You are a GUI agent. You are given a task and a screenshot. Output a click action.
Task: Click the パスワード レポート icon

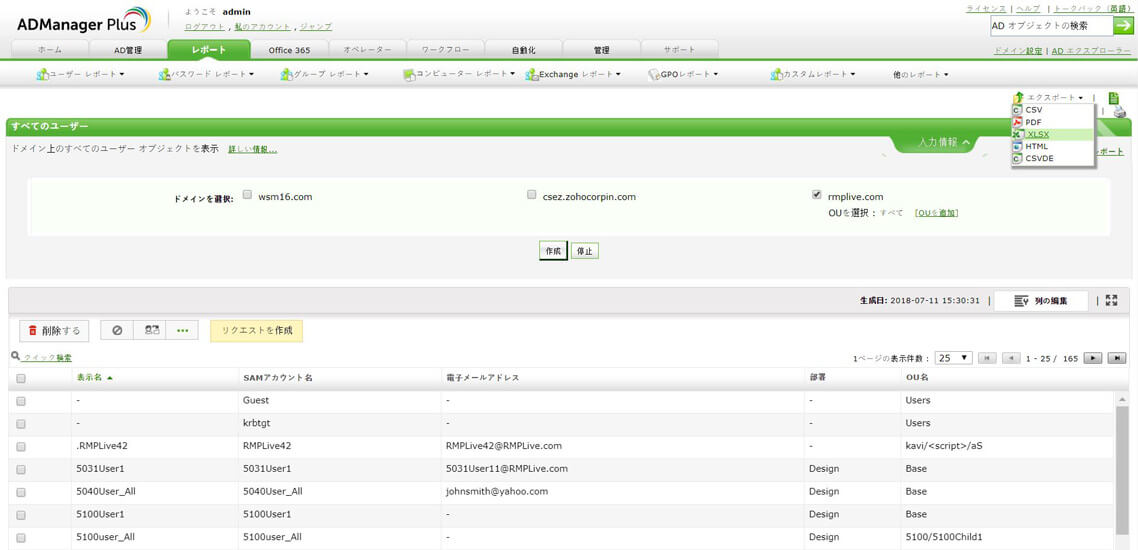click(x=165, y=74)
